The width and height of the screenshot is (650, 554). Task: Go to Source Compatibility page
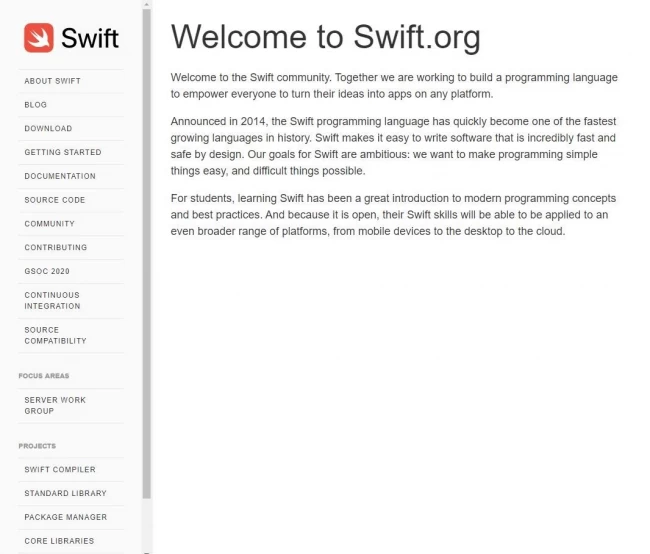coord(56,335)
